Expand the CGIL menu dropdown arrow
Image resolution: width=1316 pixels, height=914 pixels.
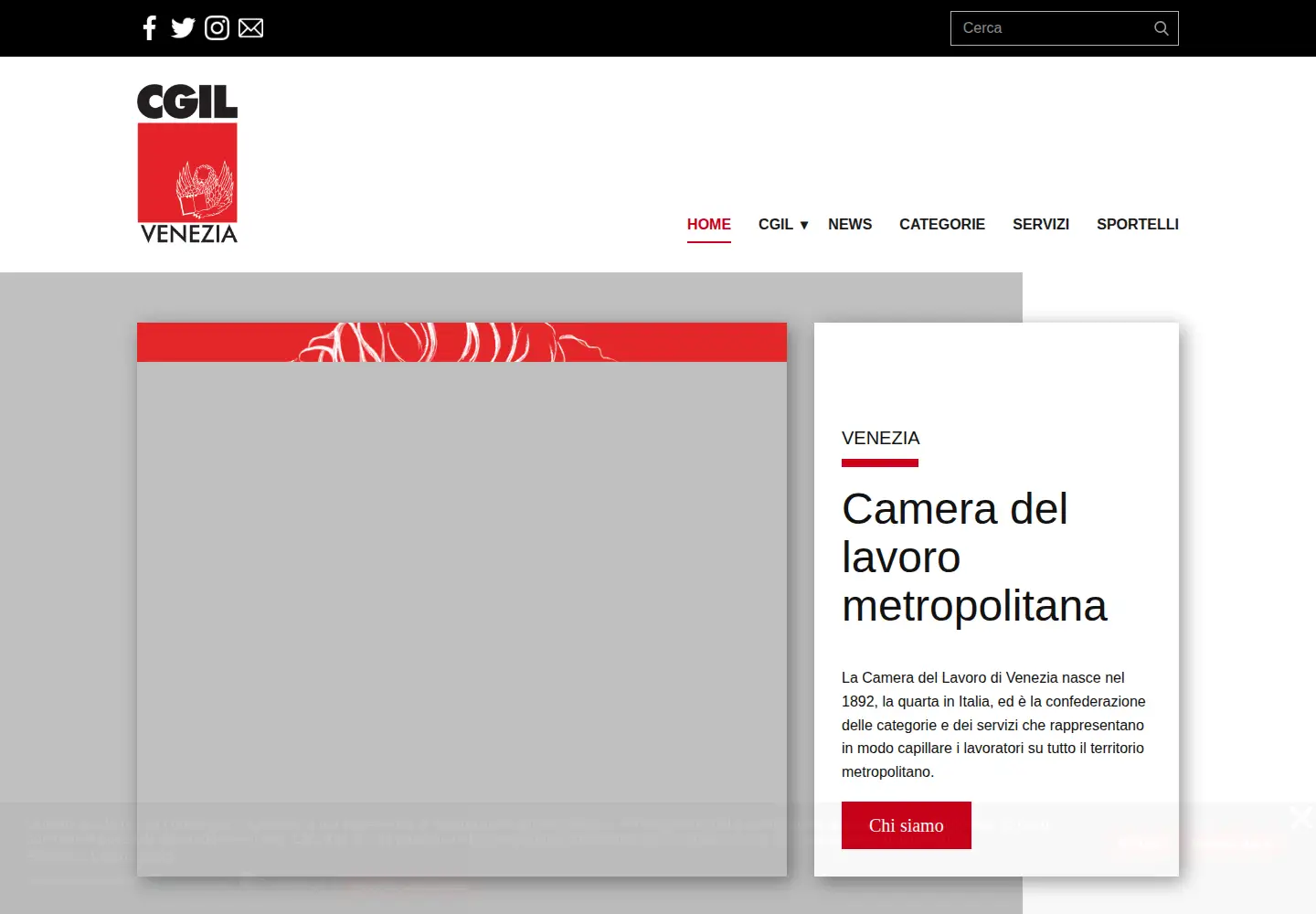(804, 225)
